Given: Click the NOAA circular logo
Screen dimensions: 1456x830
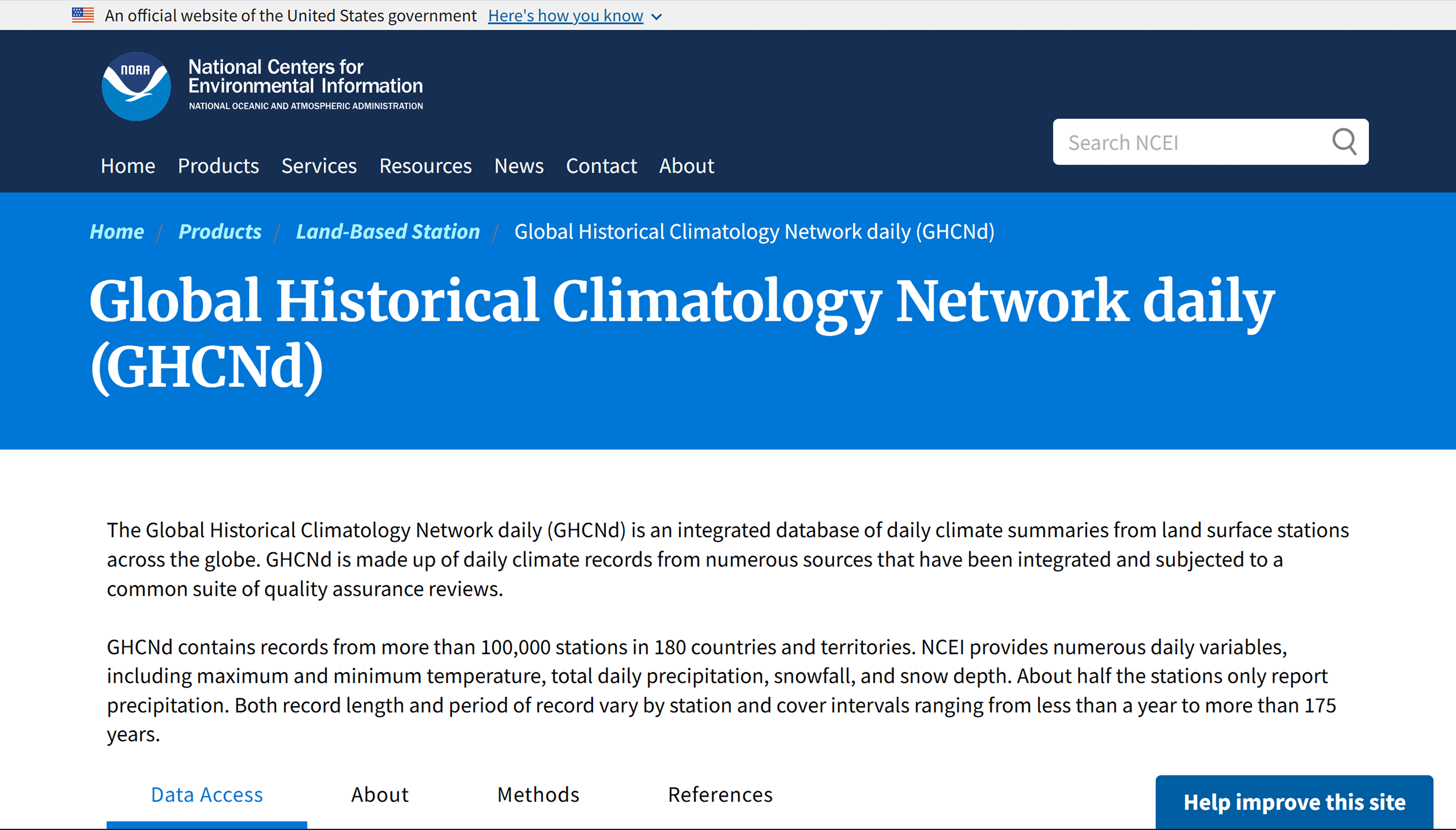Looking at the screenshot, I should click(x=136, y=86).
